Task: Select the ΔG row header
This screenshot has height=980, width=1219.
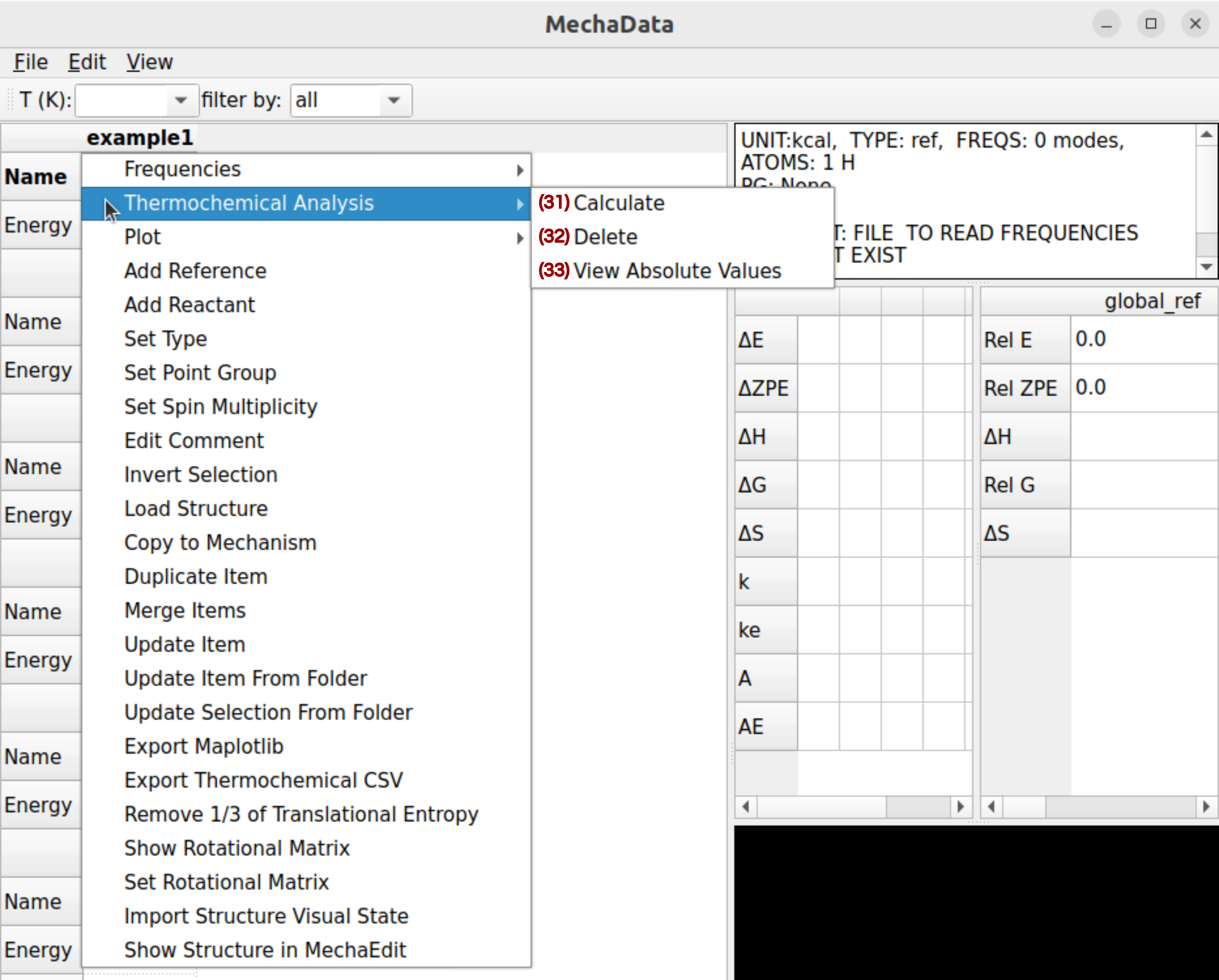Action: click(x=766, y=485)
